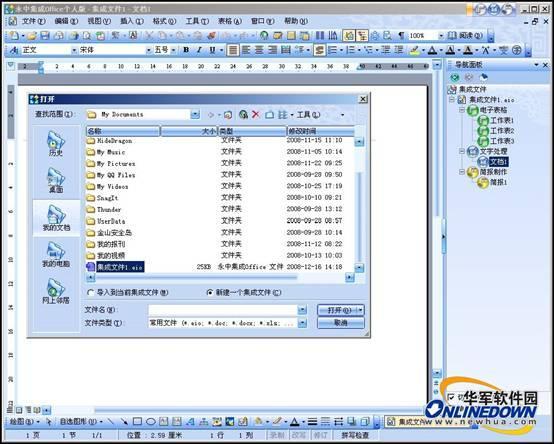The height and width of the screenshot is (444, 554).
Task: Open the 表格(A) menu
Action: point(230,21)
